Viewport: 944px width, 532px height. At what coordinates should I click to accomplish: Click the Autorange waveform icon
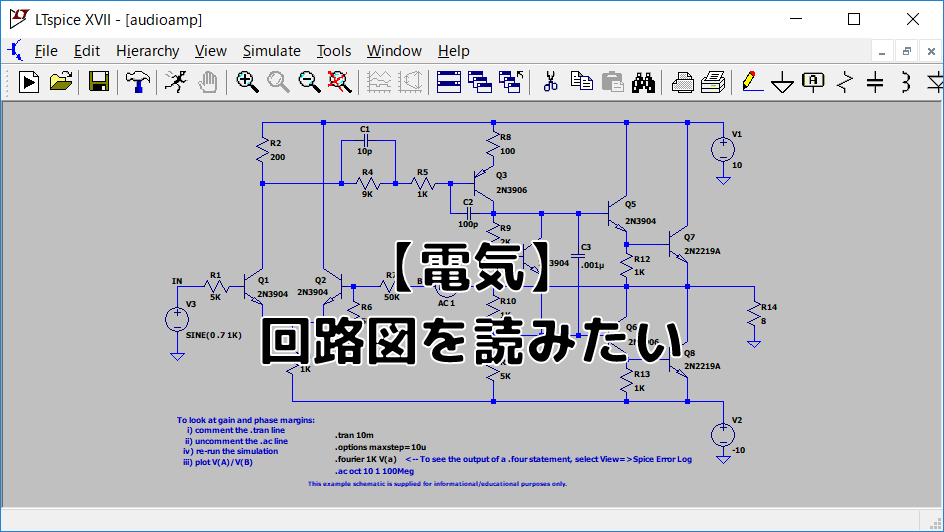coord(379,82)
